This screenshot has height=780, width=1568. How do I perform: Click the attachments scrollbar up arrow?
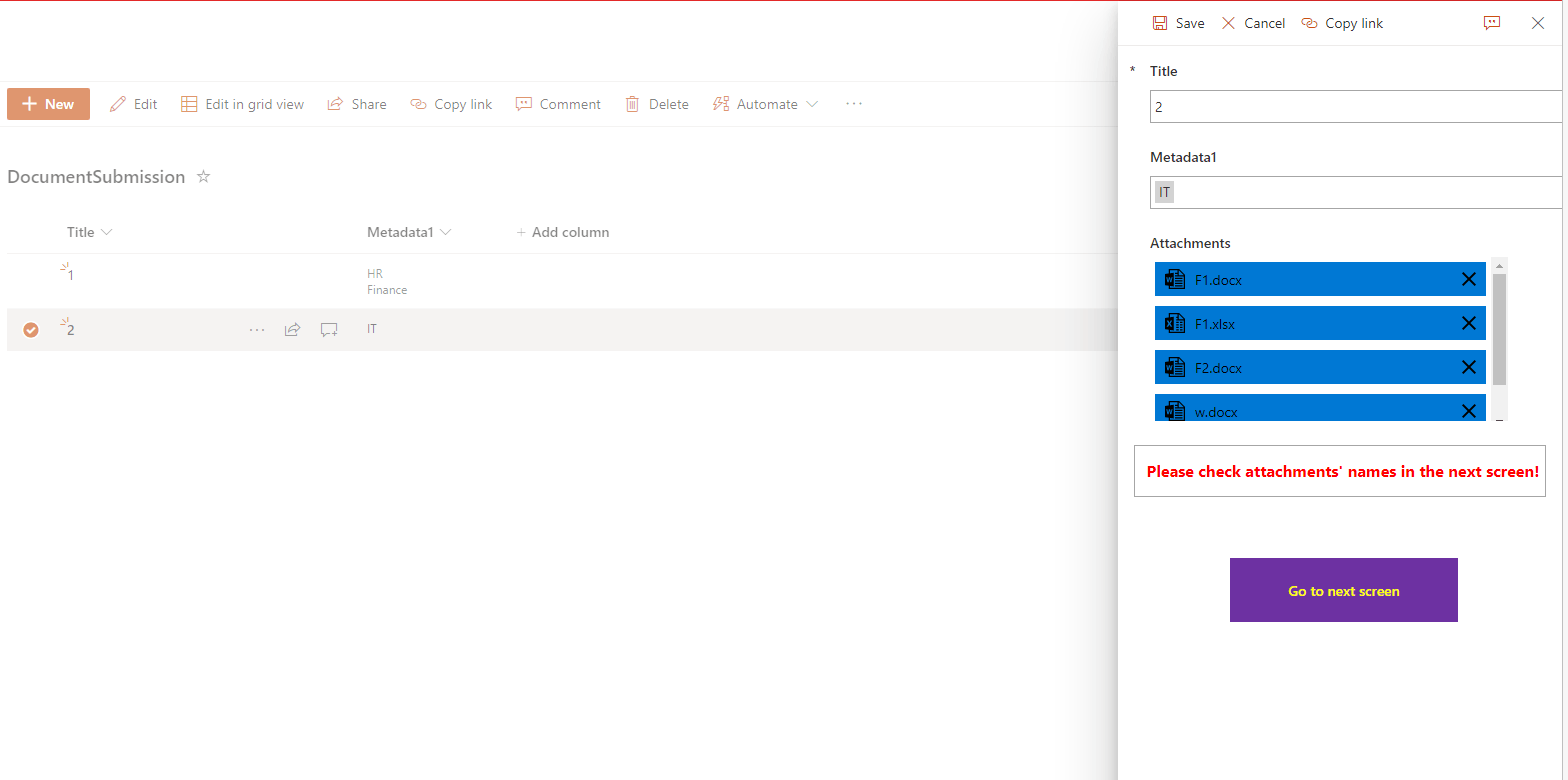[x=1499, y=265]
